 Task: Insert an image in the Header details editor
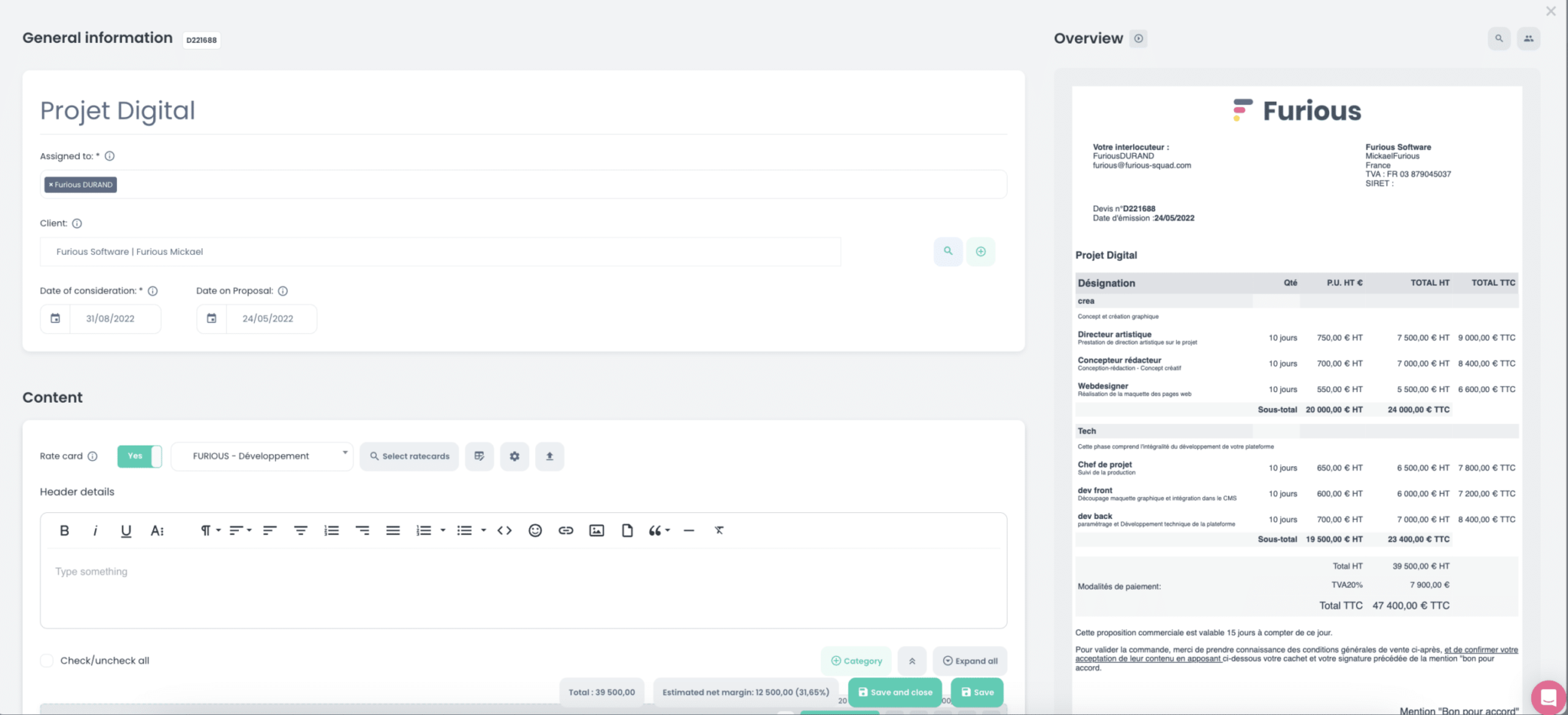(x=596, y=530)
